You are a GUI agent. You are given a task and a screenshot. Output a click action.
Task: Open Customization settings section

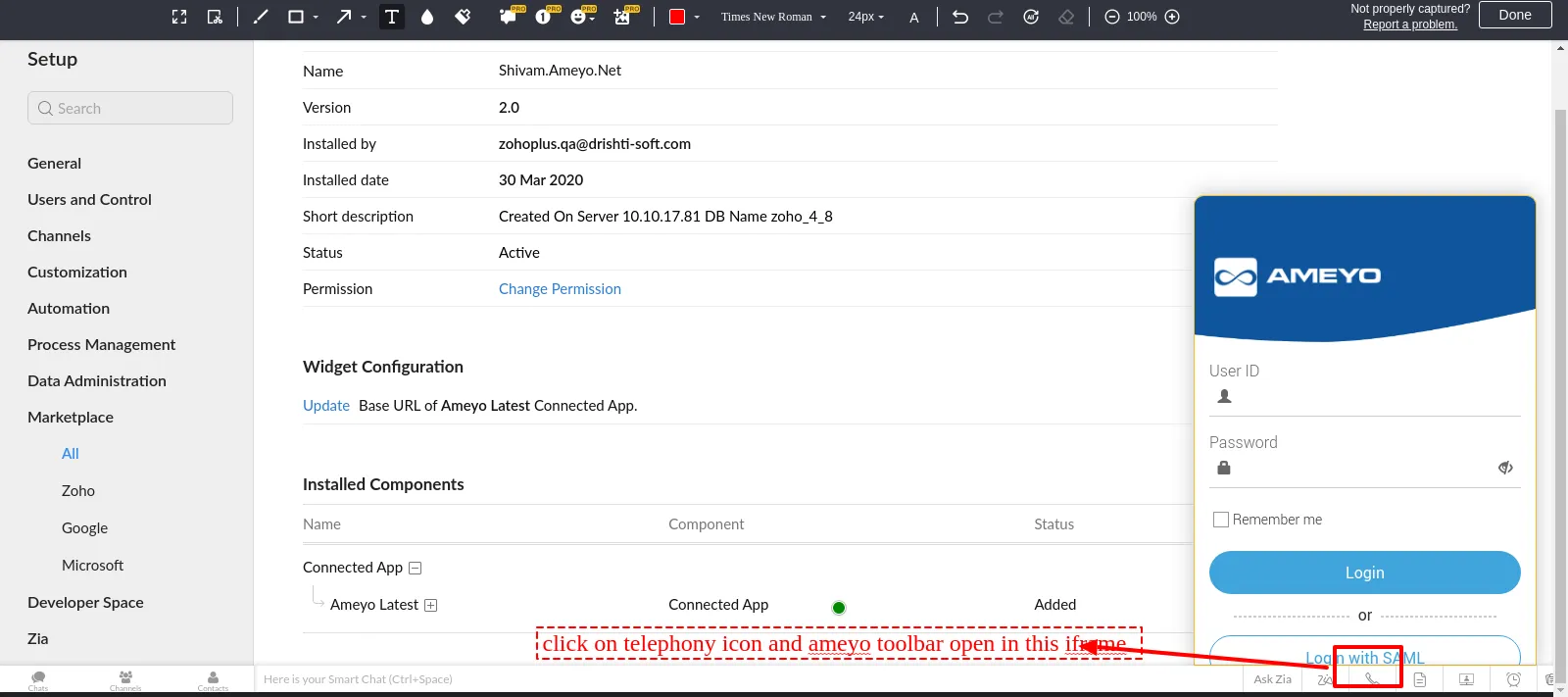(77, 273)
